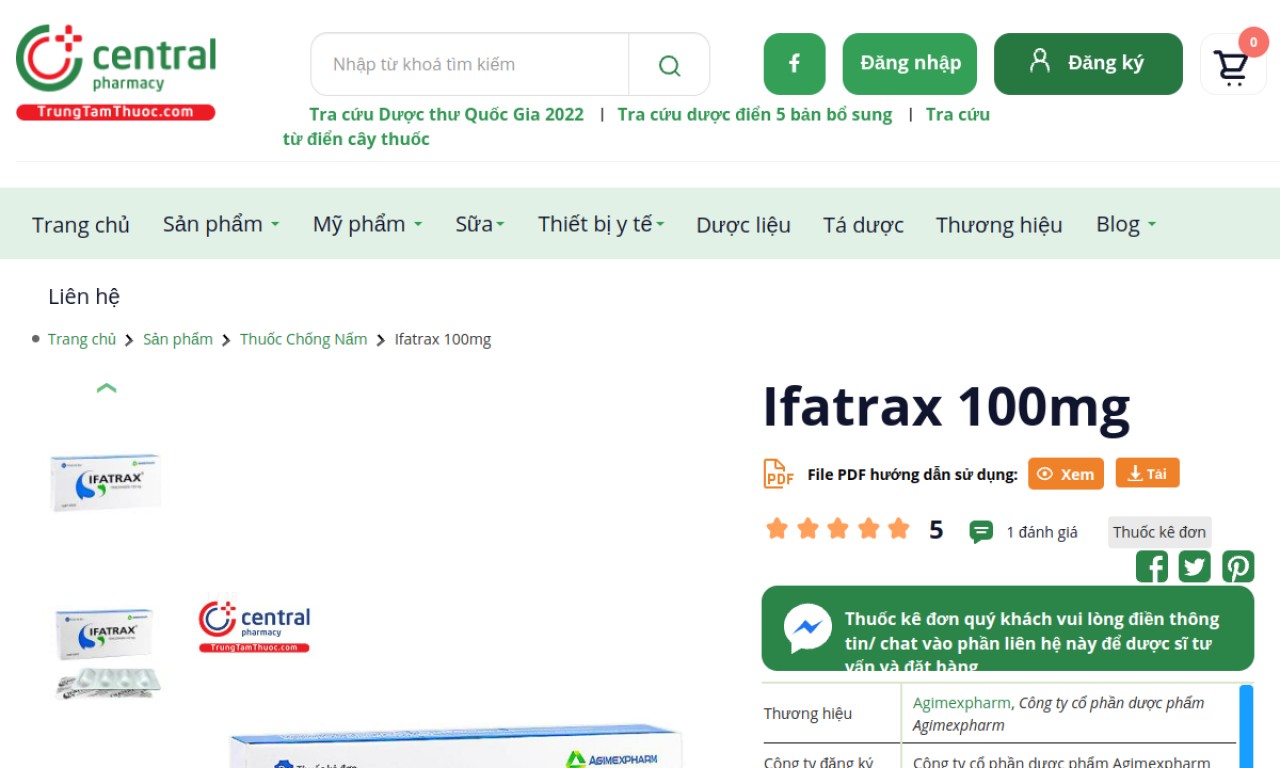Open the Agimexpharm brand link
This screenshot has width=1280, height=768.
tap(961, 703)
